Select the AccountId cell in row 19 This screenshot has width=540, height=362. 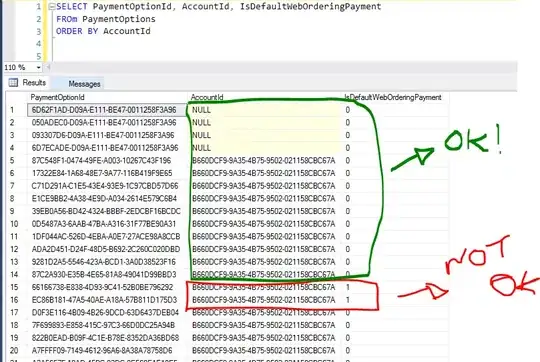tap(264, 338)
